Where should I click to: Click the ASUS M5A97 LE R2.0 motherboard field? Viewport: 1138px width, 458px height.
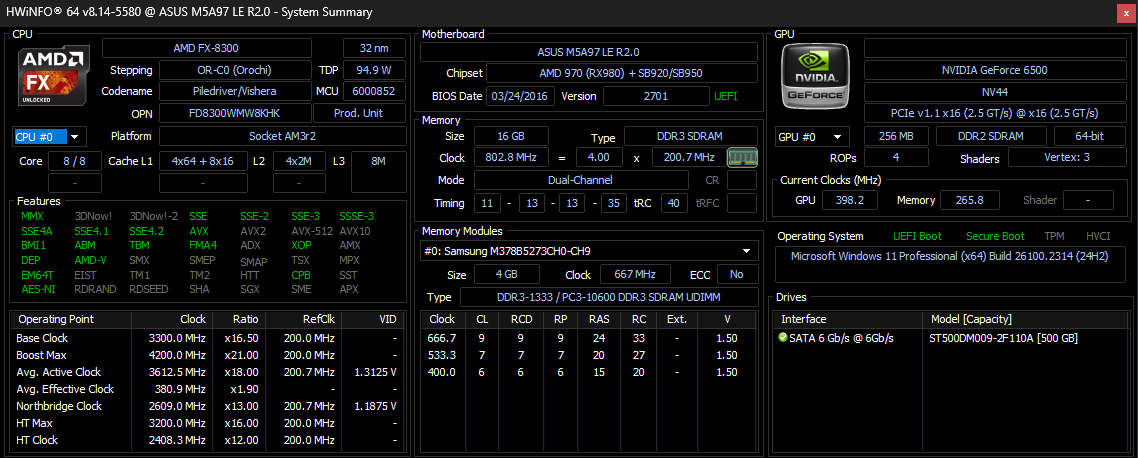tap(589, 52)
